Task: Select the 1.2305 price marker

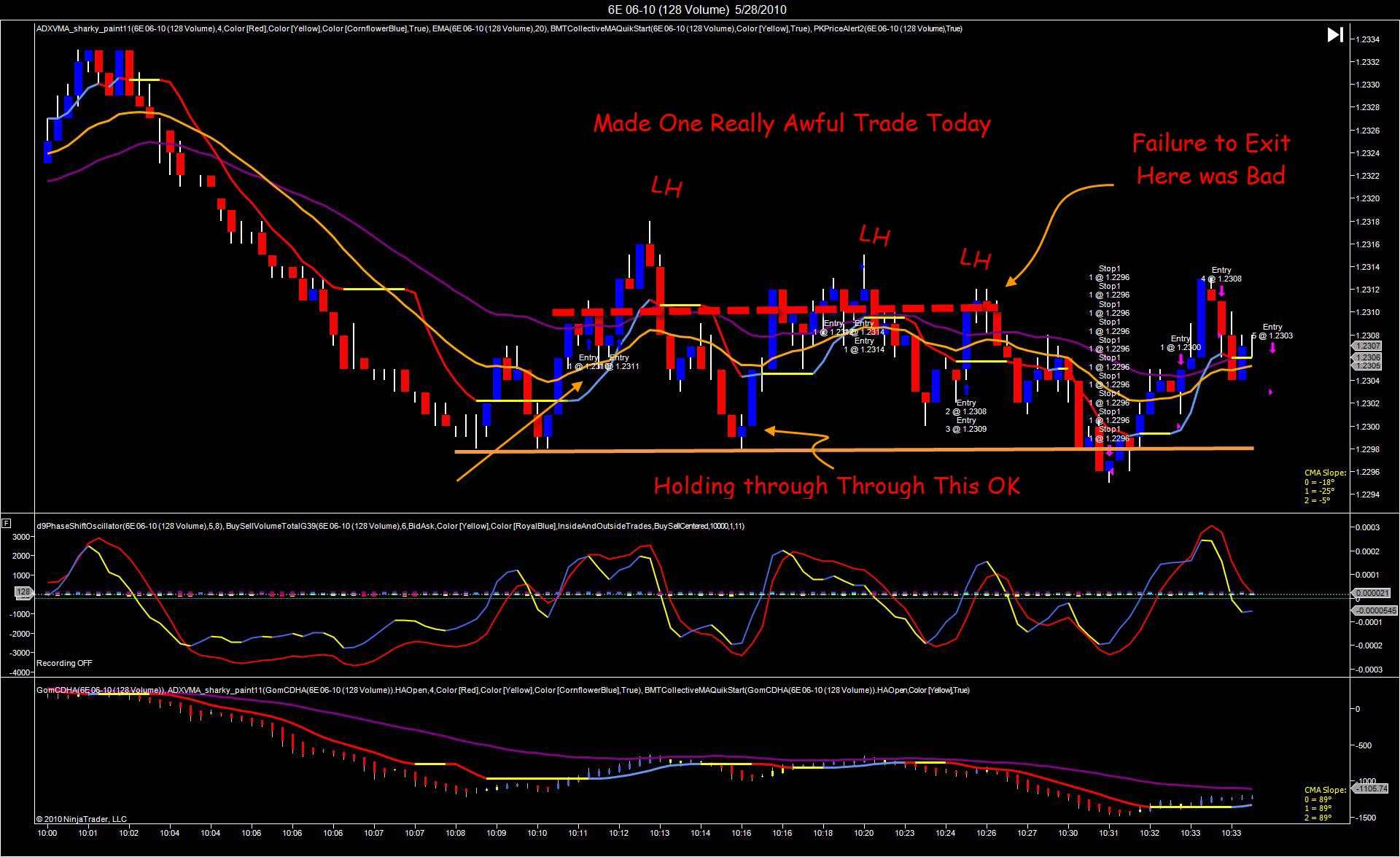Action: 1368,366
